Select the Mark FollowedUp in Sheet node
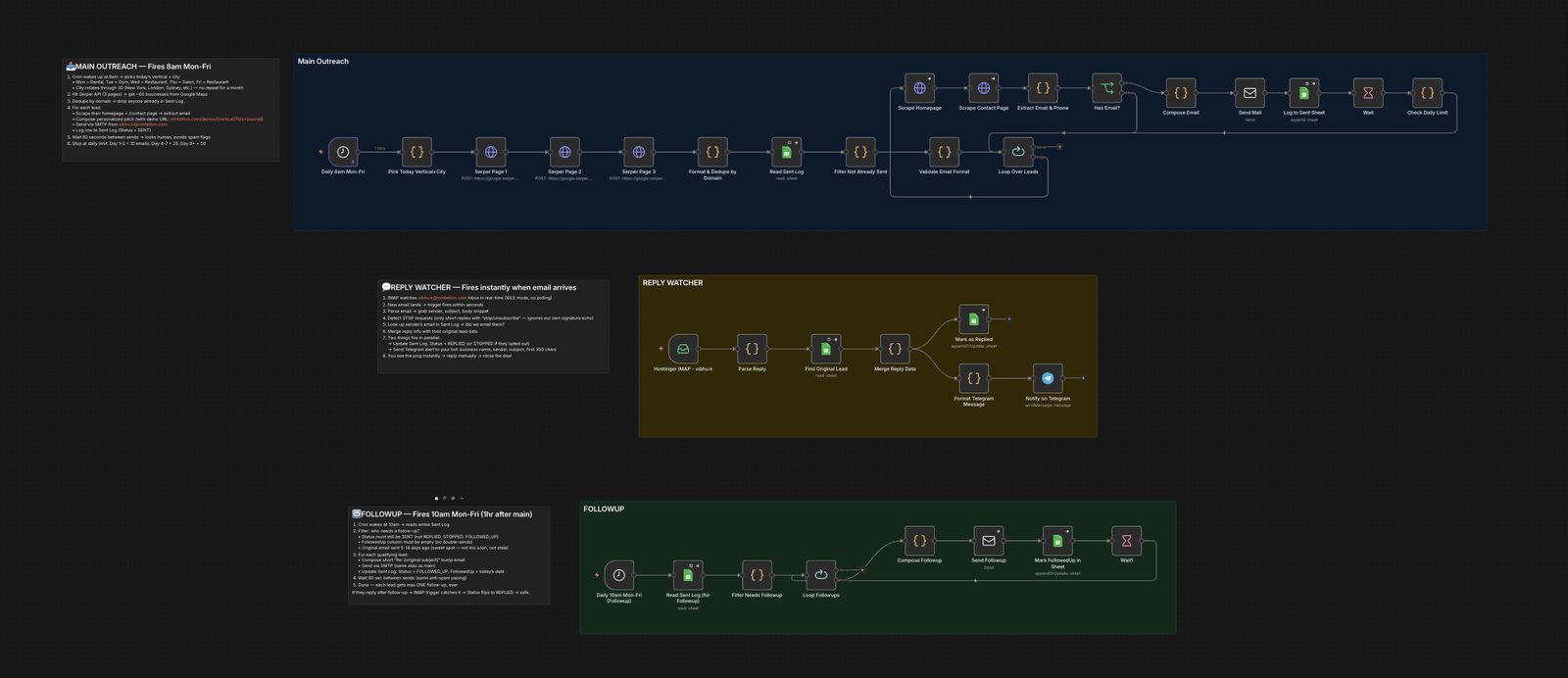Viewport: 1568px width, 678px height. click(x=1057, y=541)
